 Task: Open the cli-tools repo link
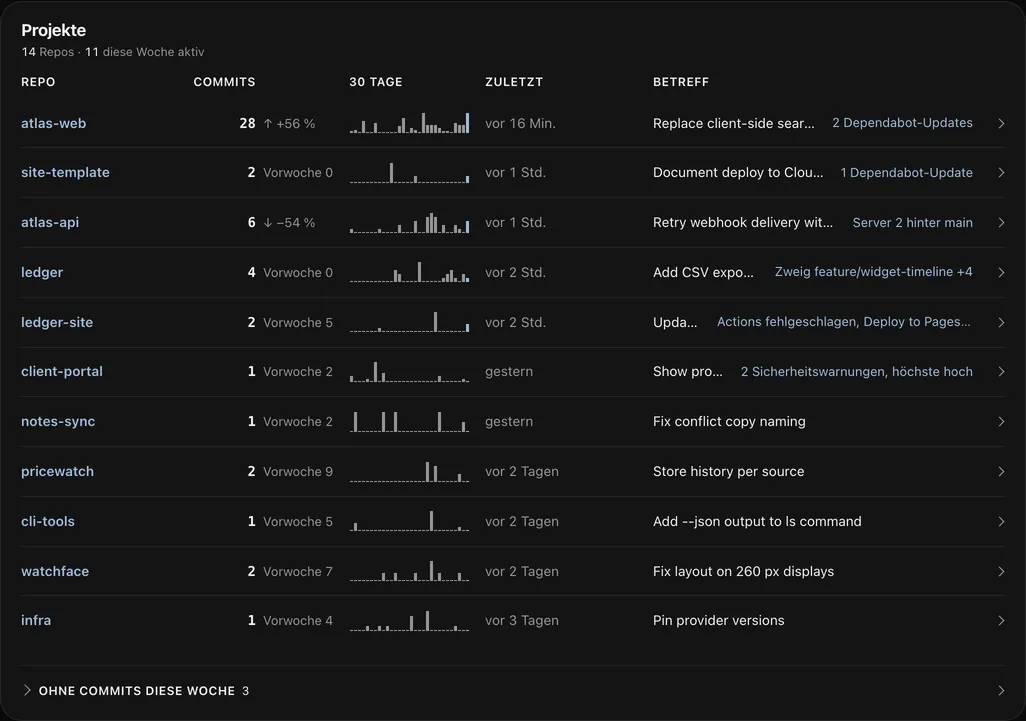[x=48, y=521]
